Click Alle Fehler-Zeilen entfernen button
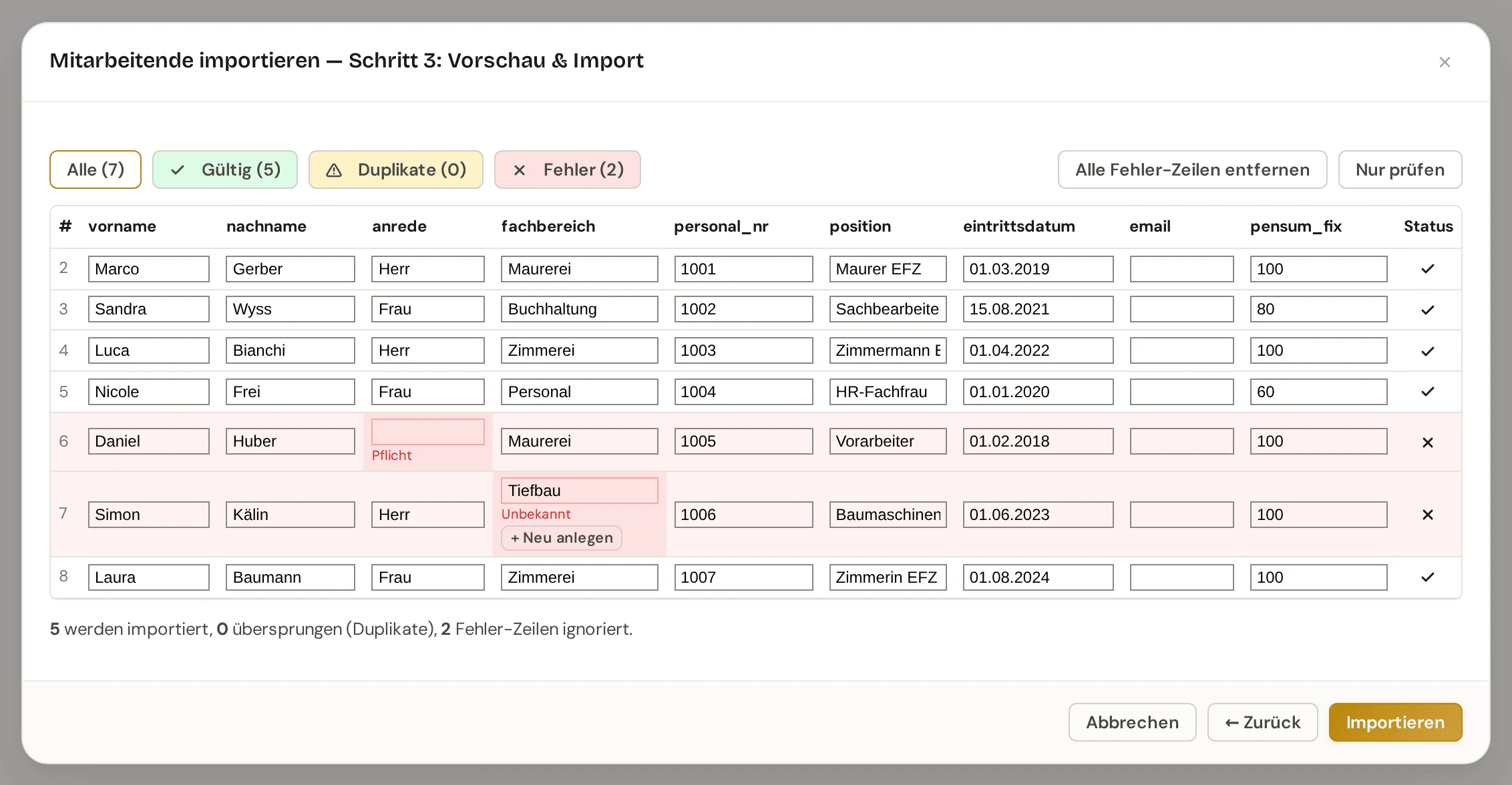Image resolution: width=1512 pixels, height=785 pixels. [x=1193, y=170]
